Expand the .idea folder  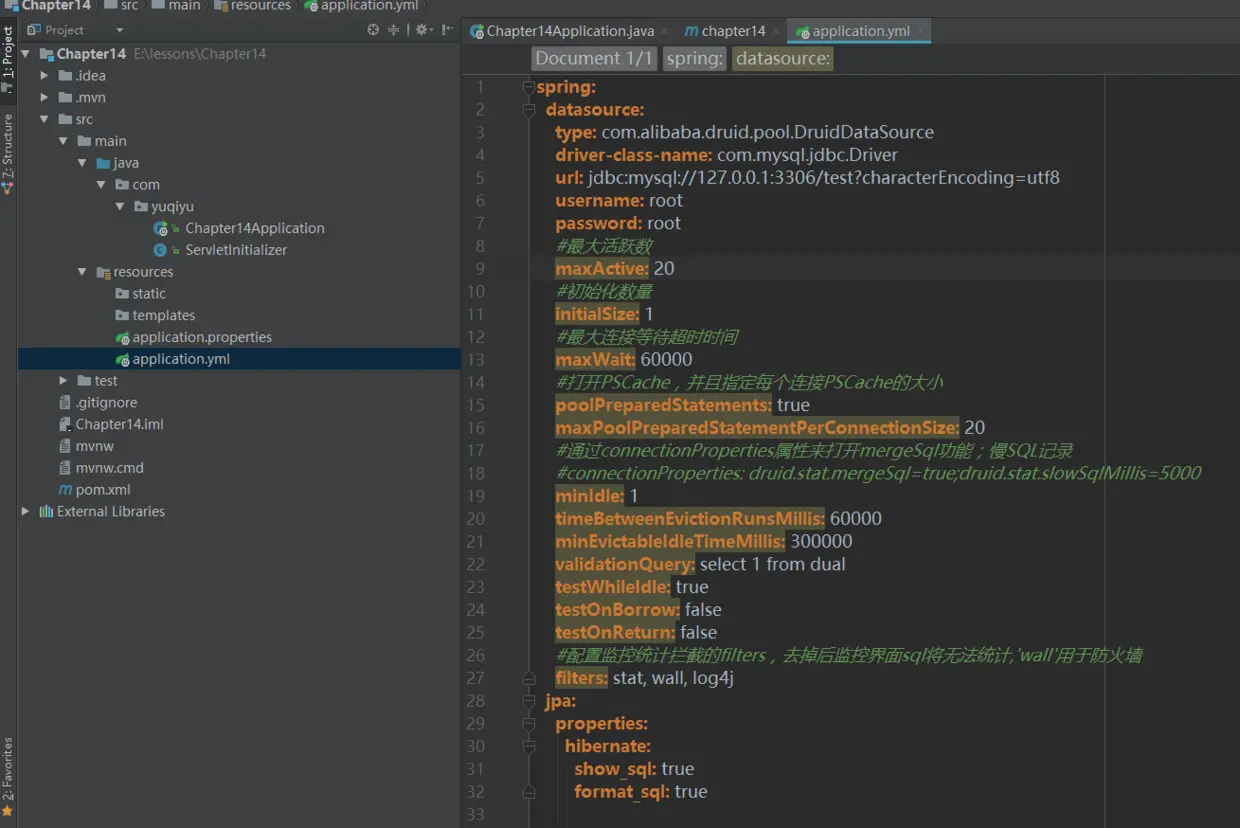pyautogui.click(x=44, y=76)
